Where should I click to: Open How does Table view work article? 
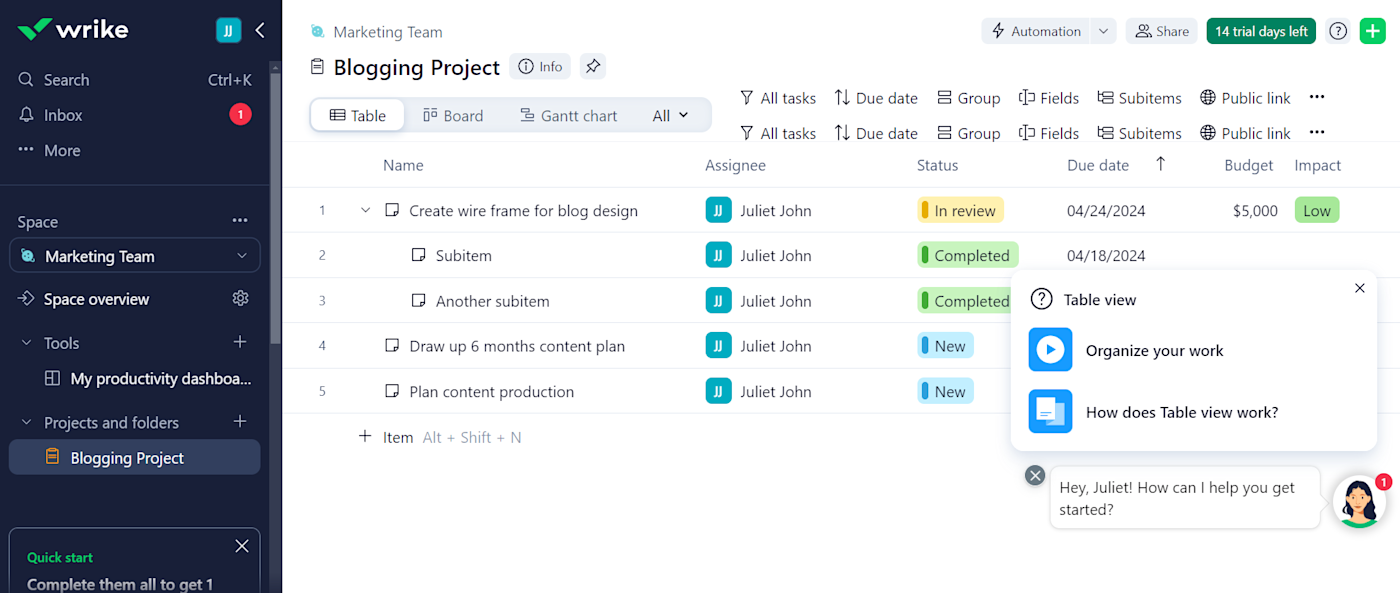(1182, 412)
